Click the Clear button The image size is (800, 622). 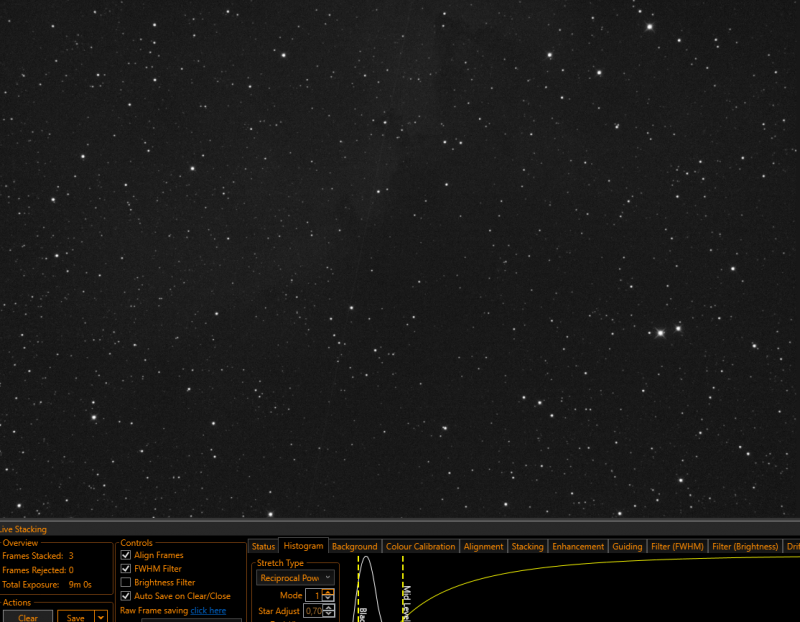pos(28,617)
